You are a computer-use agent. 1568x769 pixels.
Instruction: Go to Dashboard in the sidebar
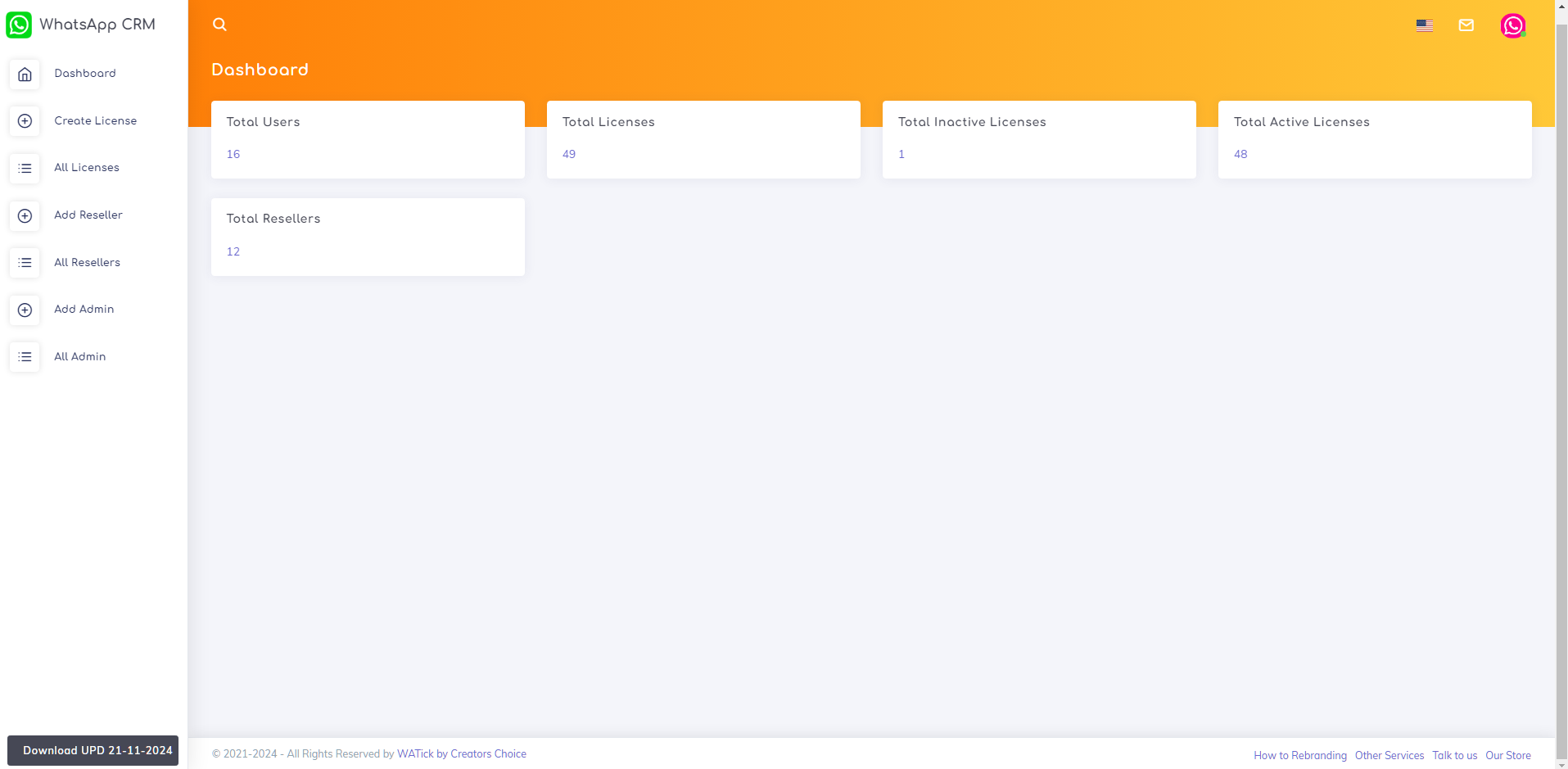85,73
